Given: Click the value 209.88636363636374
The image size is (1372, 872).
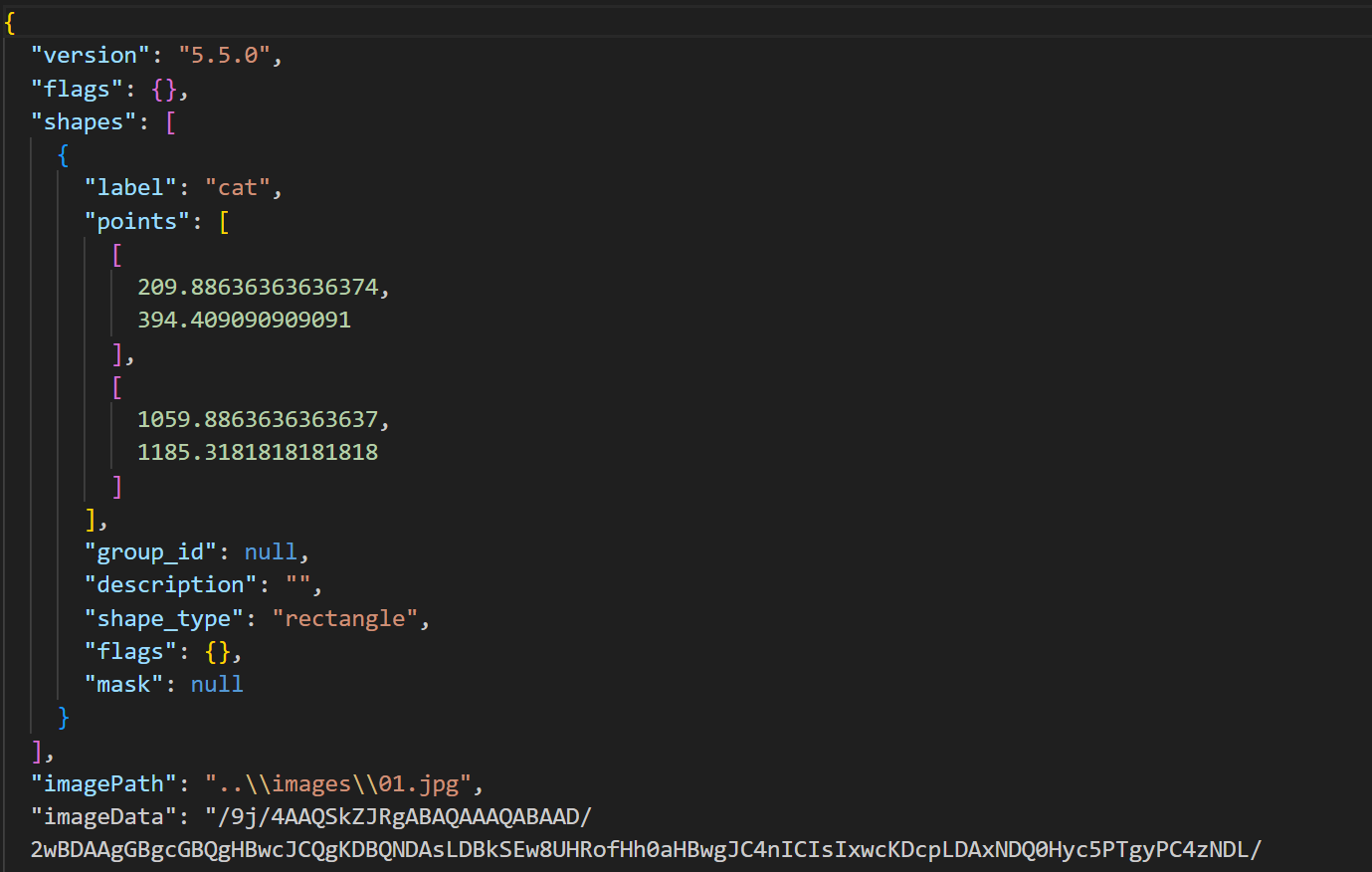Looking at the screenshot, I should coord(258,288).
